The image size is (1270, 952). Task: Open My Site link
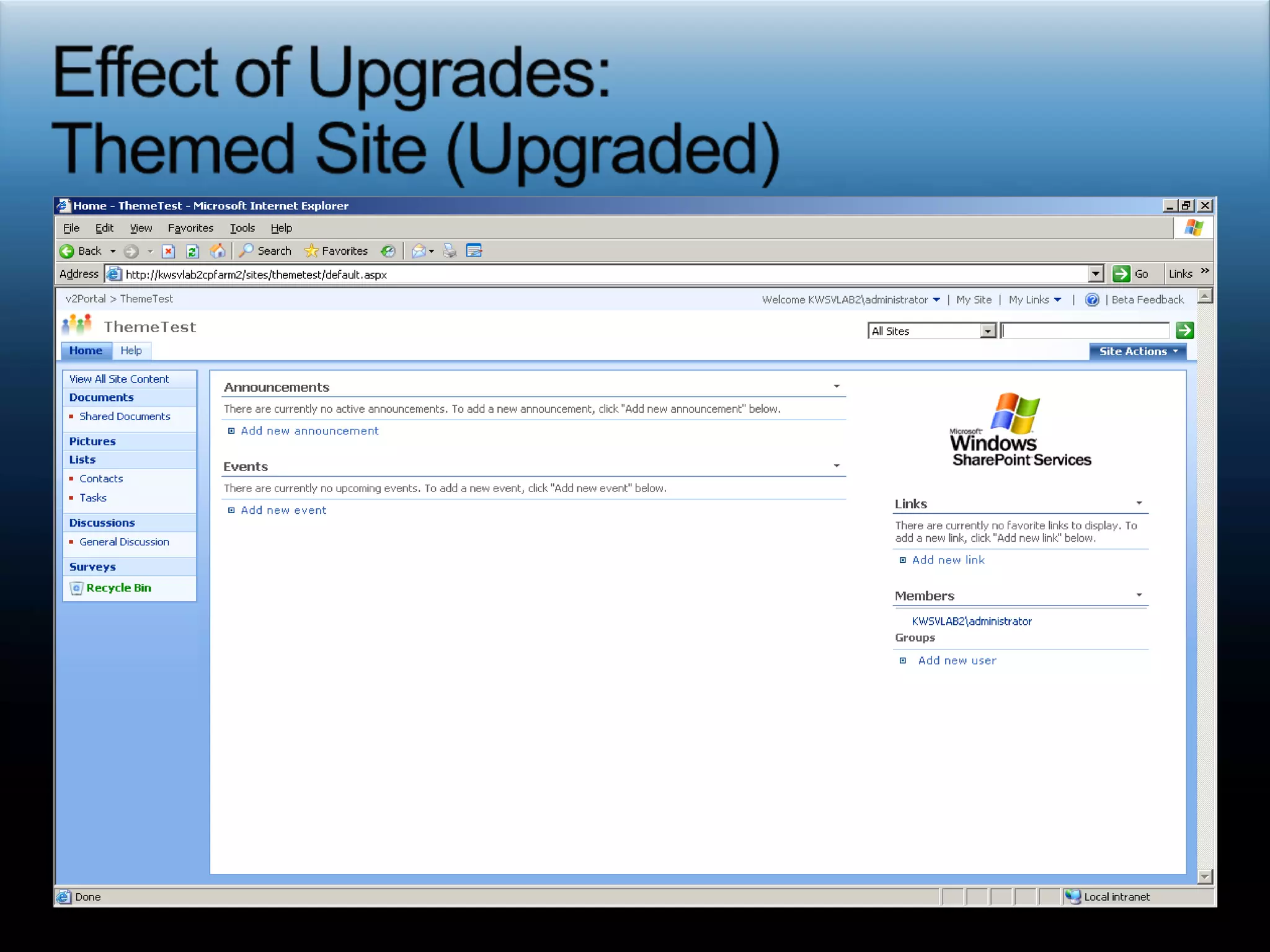974,300
